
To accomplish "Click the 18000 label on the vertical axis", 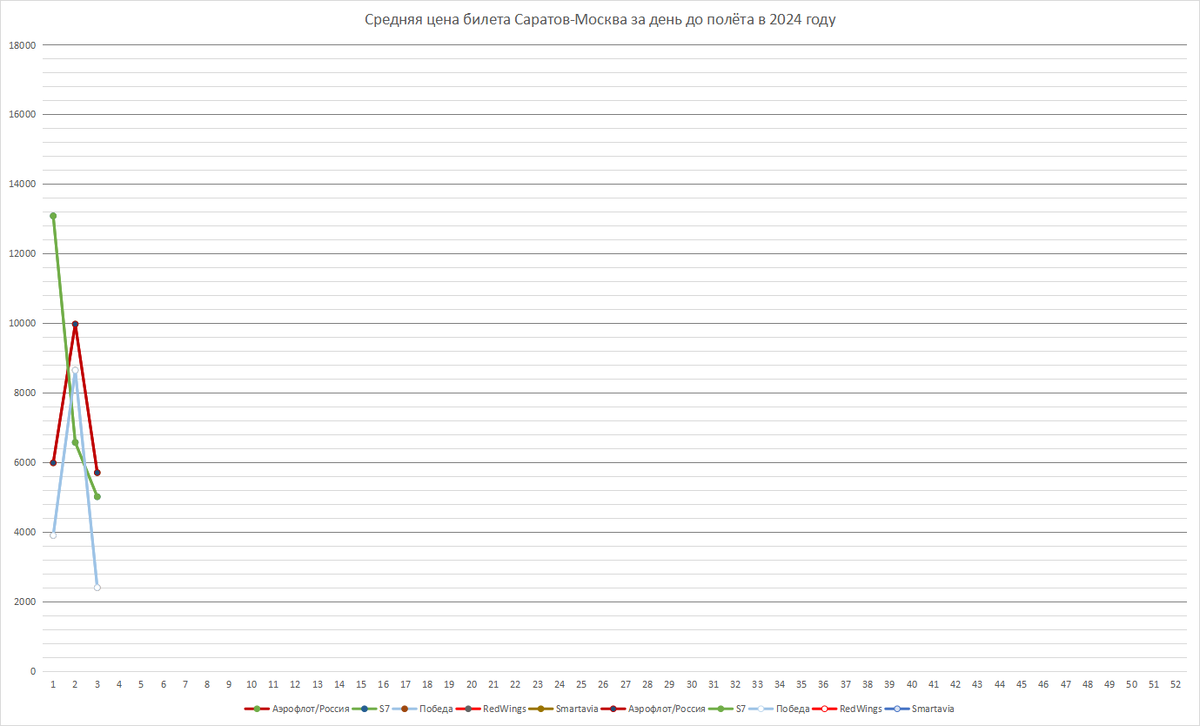I will tap(21, 45).
